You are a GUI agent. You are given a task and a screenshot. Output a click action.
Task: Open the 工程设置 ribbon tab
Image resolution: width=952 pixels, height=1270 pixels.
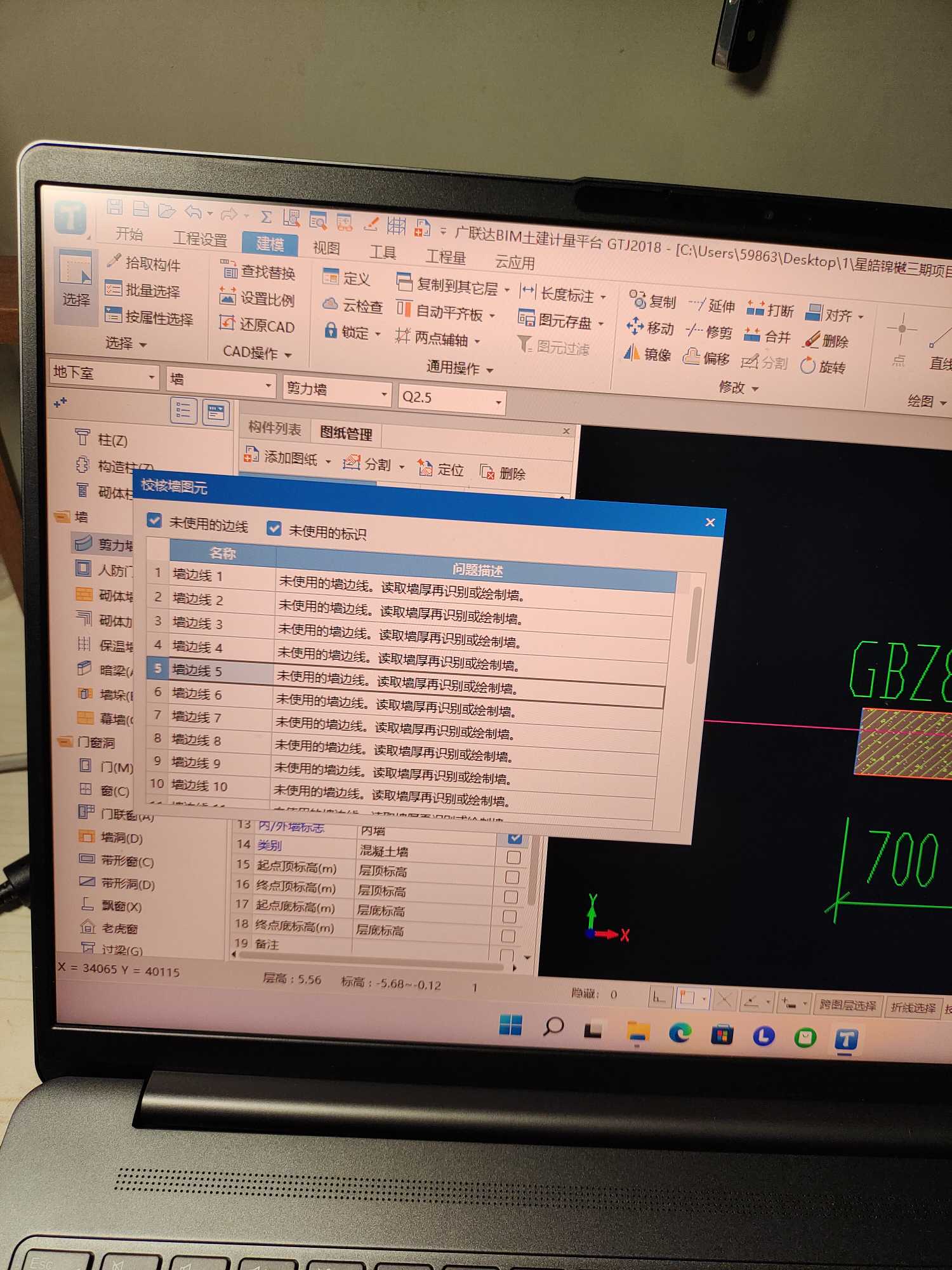200,239
